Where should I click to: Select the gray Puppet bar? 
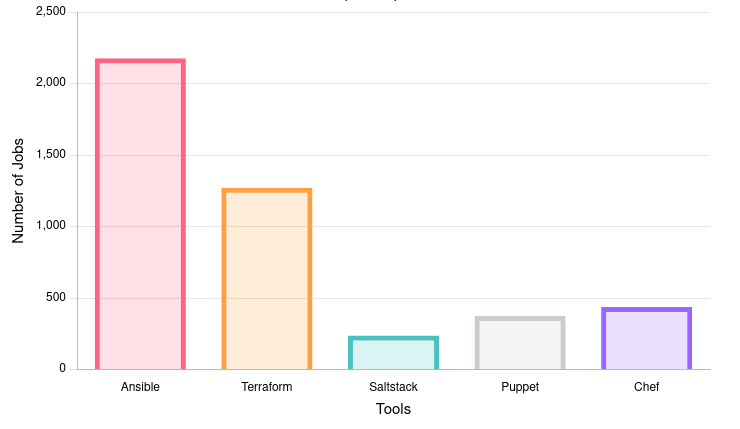520,343
